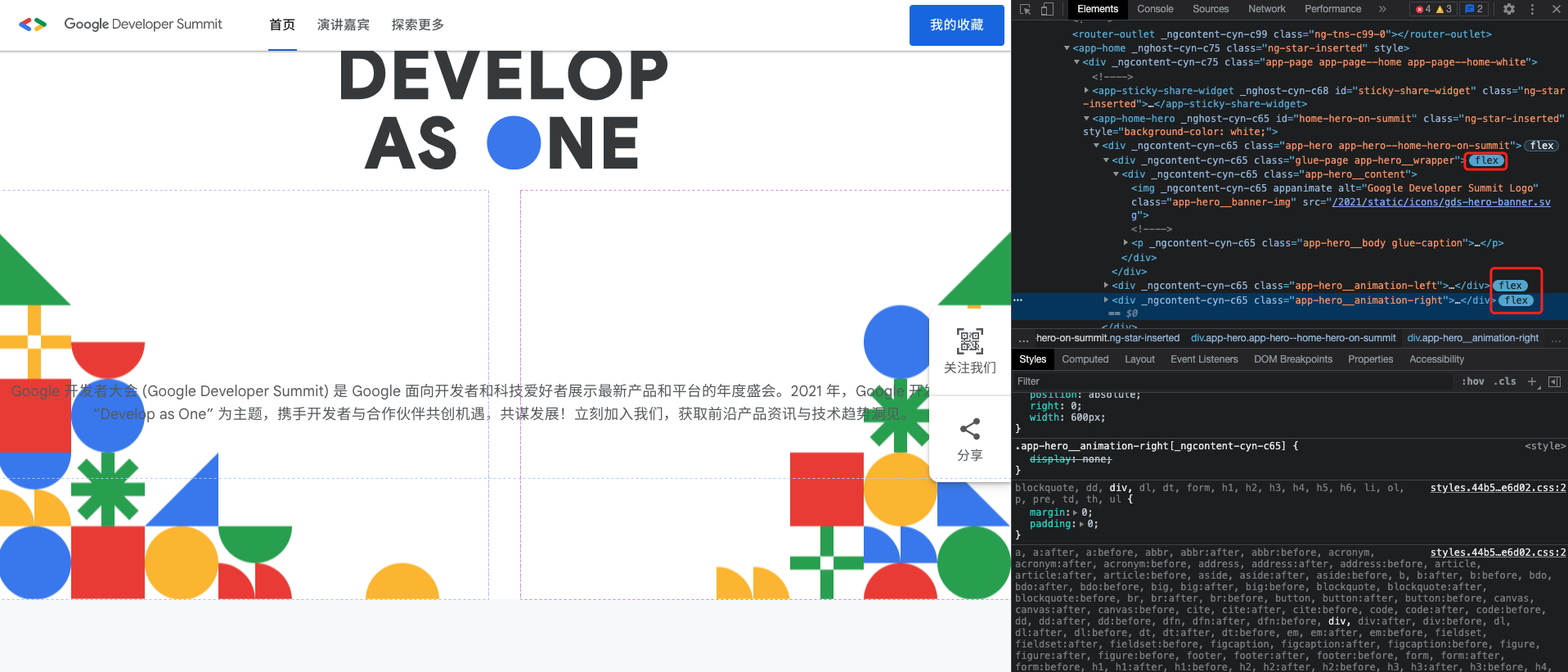This screenshot has width=1568, height=672.
Task: Open the Properties pane tab
Action: coord(1370,359)
